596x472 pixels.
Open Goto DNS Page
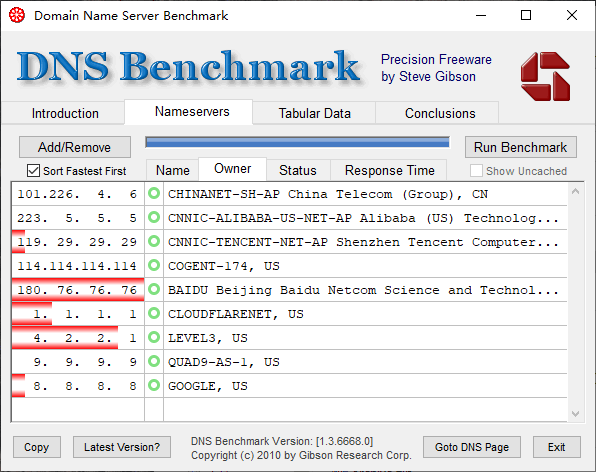472,447
